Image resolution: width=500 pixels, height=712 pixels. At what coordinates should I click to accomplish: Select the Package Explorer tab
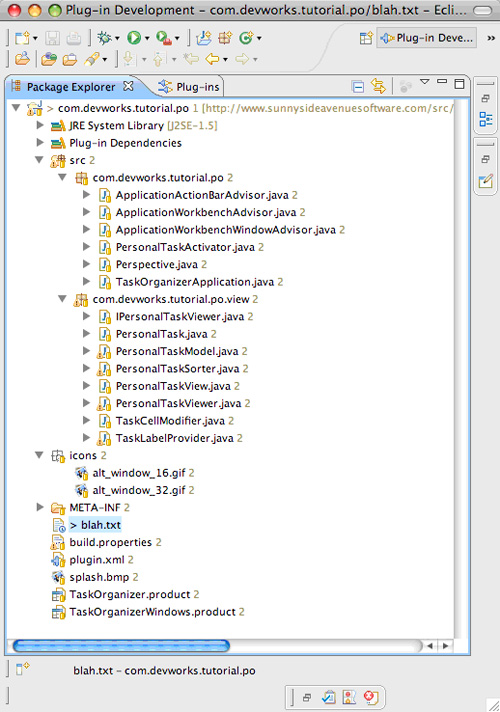click(x=72, y=87)
